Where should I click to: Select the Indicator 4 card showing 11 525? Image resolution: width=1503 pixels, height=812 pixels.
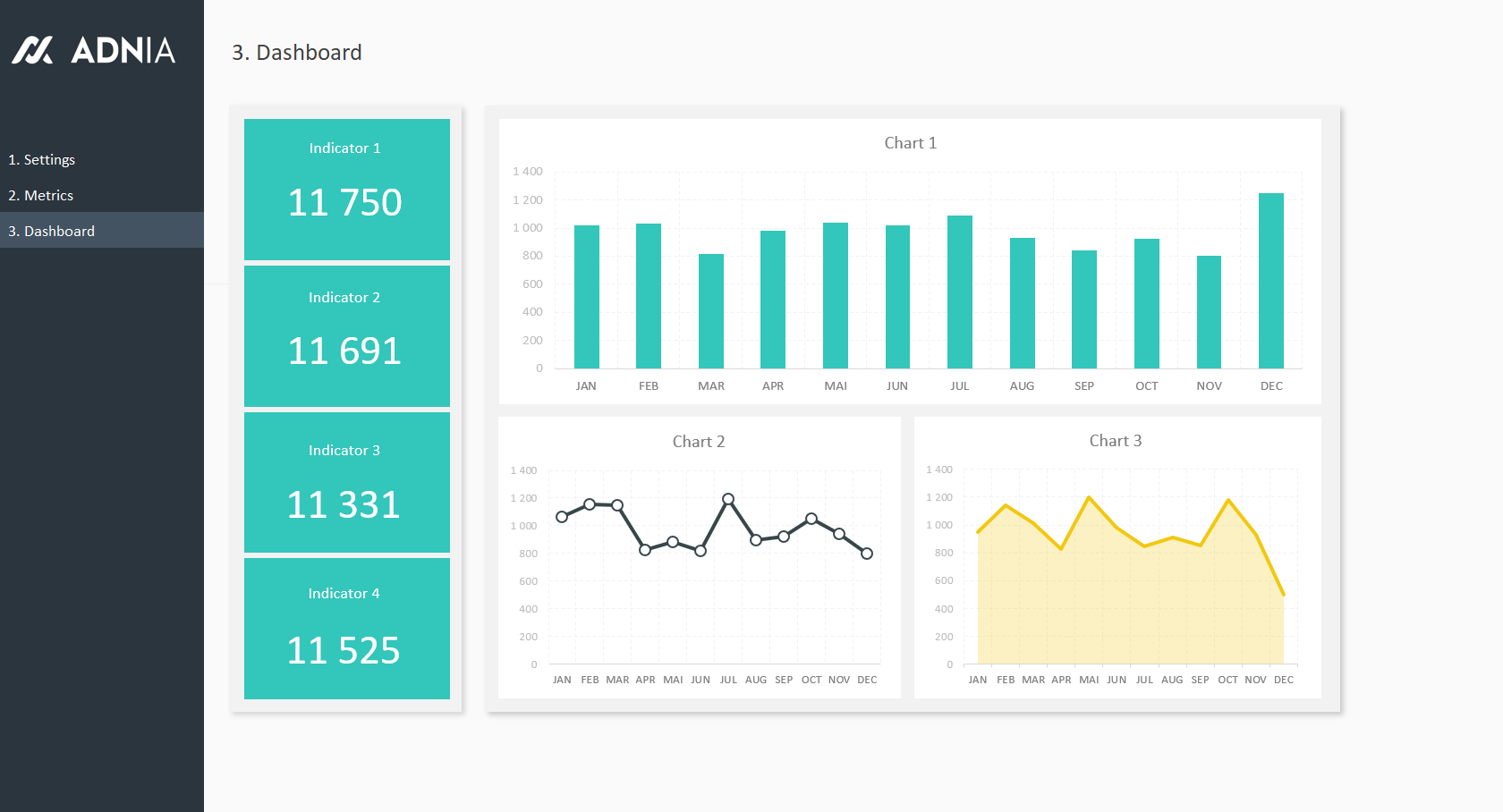coord(346,629)
